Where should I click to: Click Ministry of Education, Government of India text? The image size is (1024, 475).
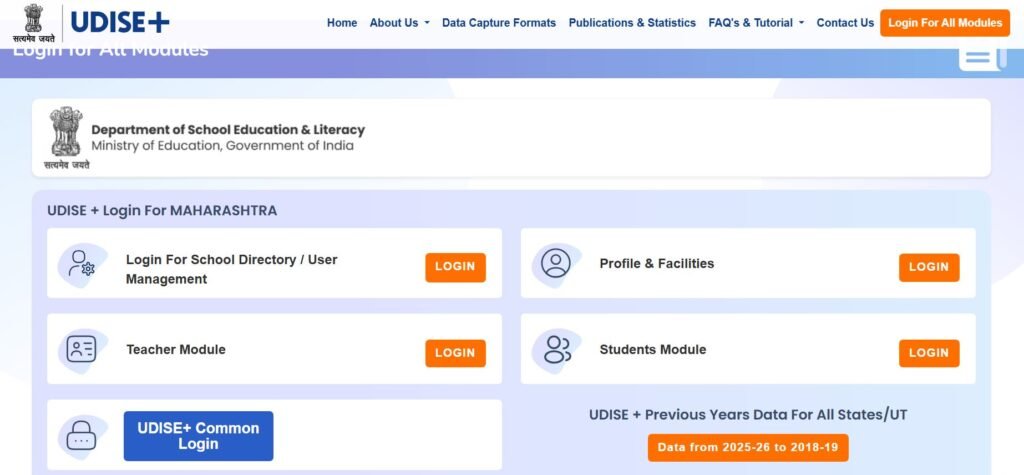(222, 146)
